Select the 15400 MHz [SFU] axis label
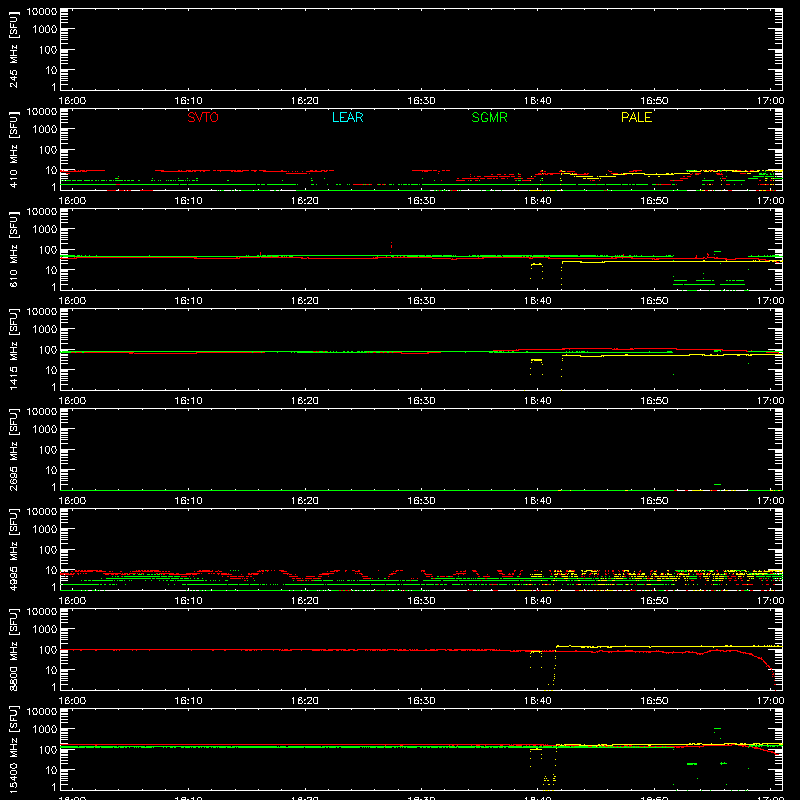The height and width of the screenshot is (800, 800). click(x=13, y=749)
